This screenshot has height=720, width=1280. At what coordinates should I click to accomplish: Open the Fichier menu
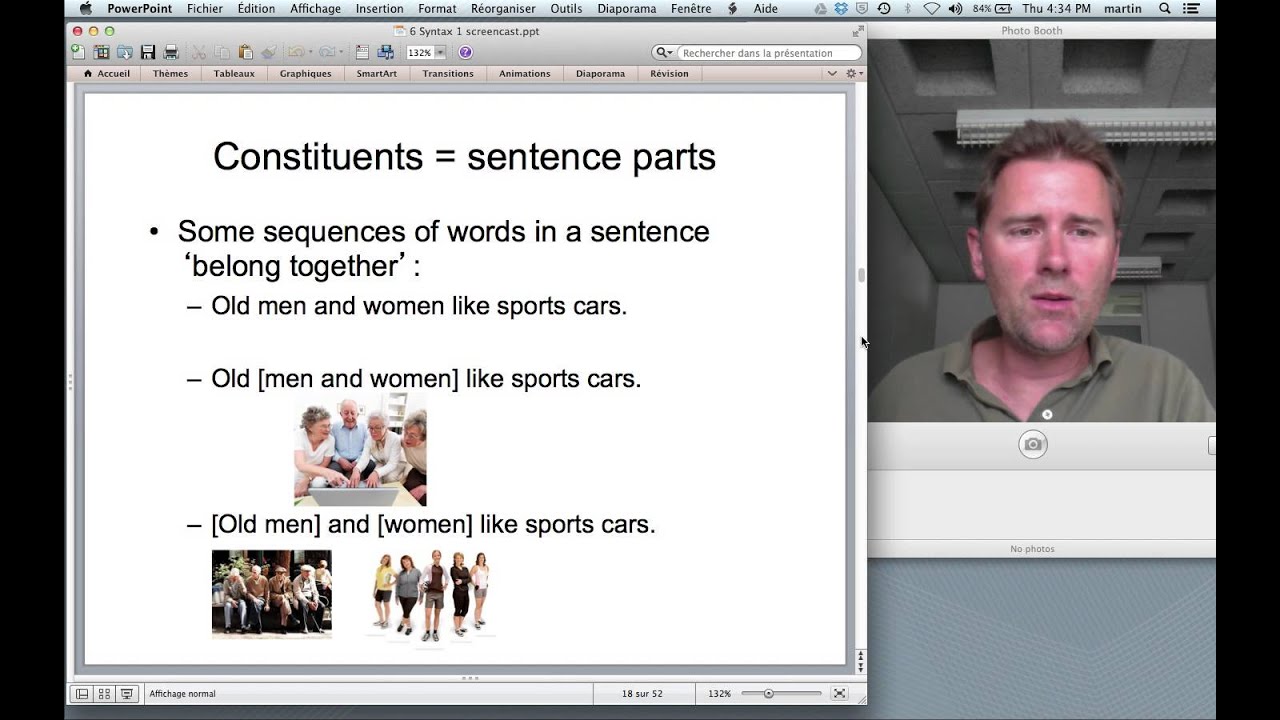[x=205, y=9]
